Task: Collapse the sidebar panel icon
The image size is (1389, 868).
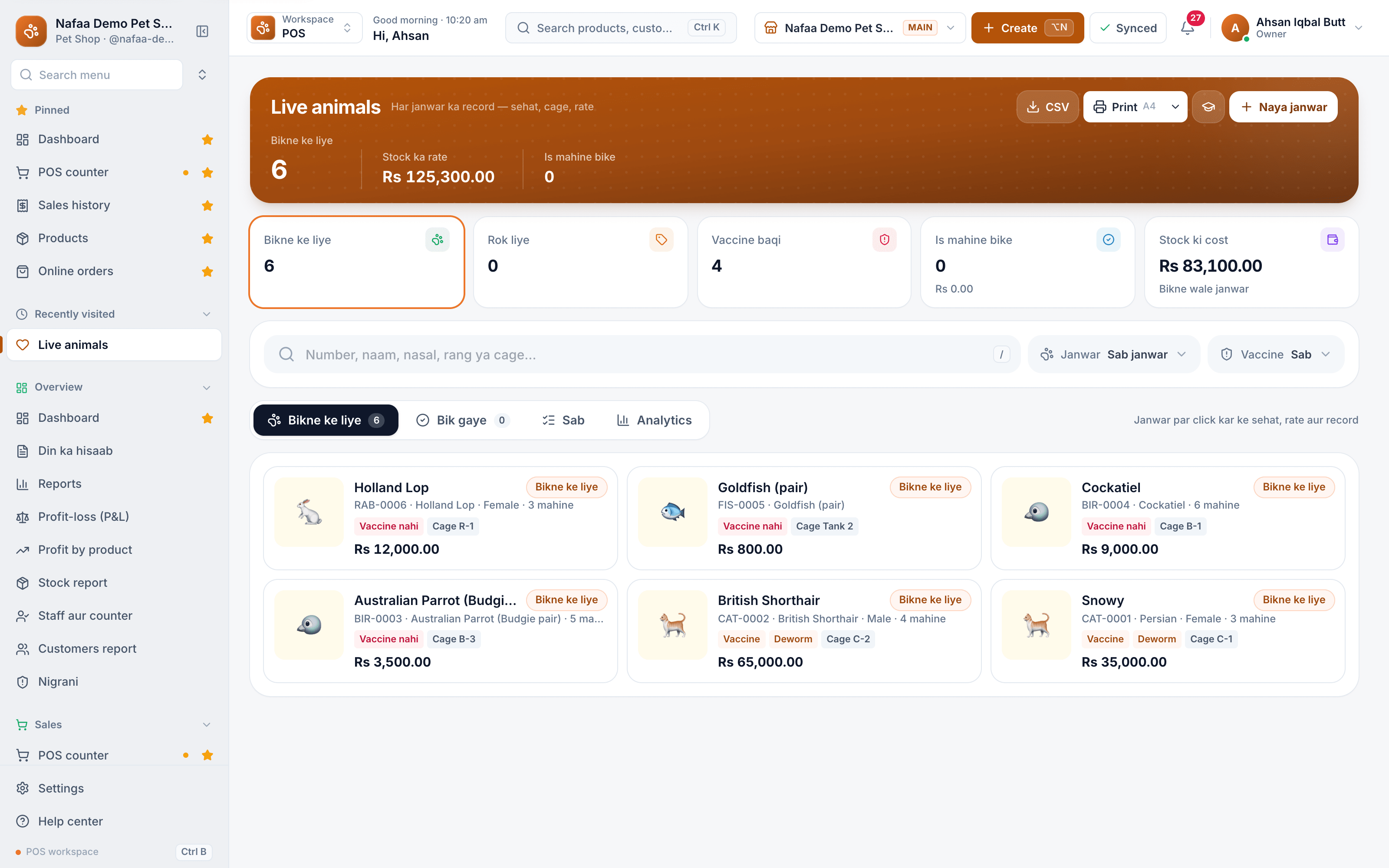Action: click(202, 31)
